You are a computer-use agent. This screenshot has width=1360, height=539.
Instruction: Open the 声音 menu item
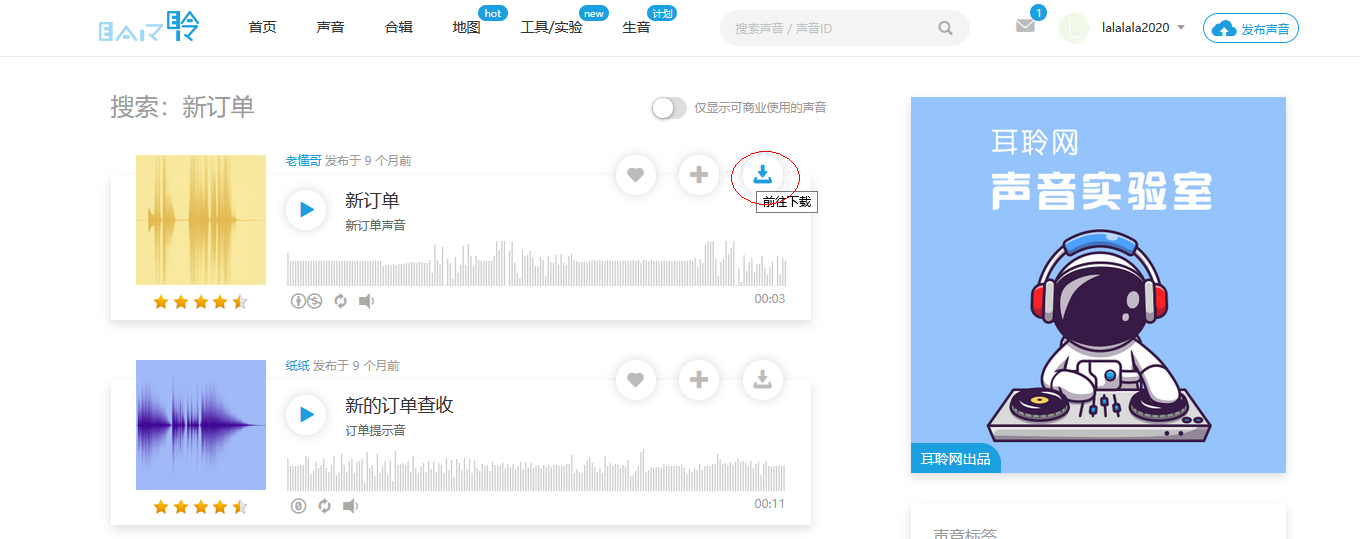click(x=330, y=28)
